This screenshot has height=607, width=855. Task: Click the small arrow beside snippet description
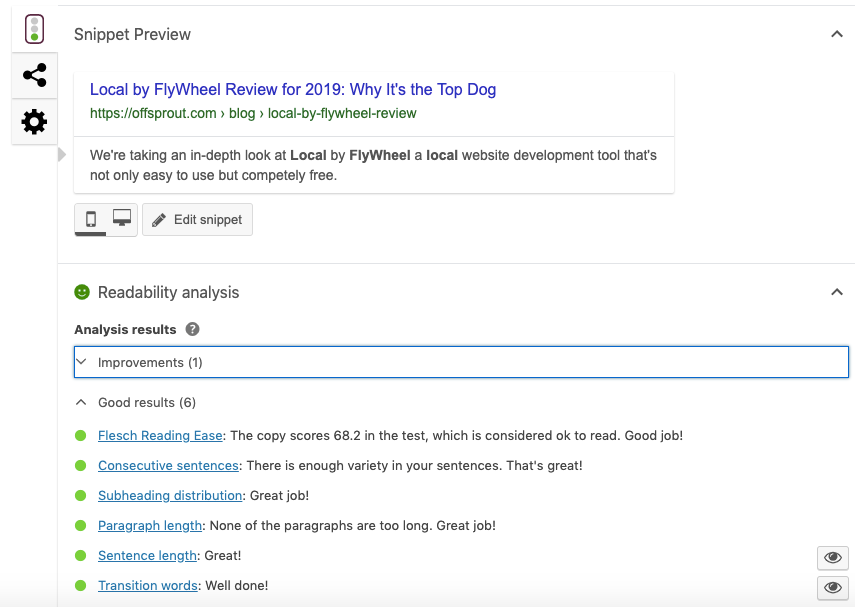click(62, 155)
